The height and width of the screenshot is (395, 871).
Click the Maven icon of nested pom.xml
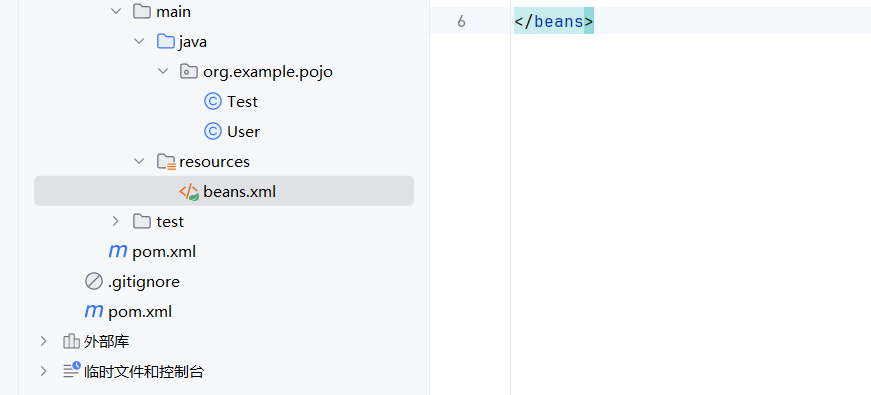[118, 252]
